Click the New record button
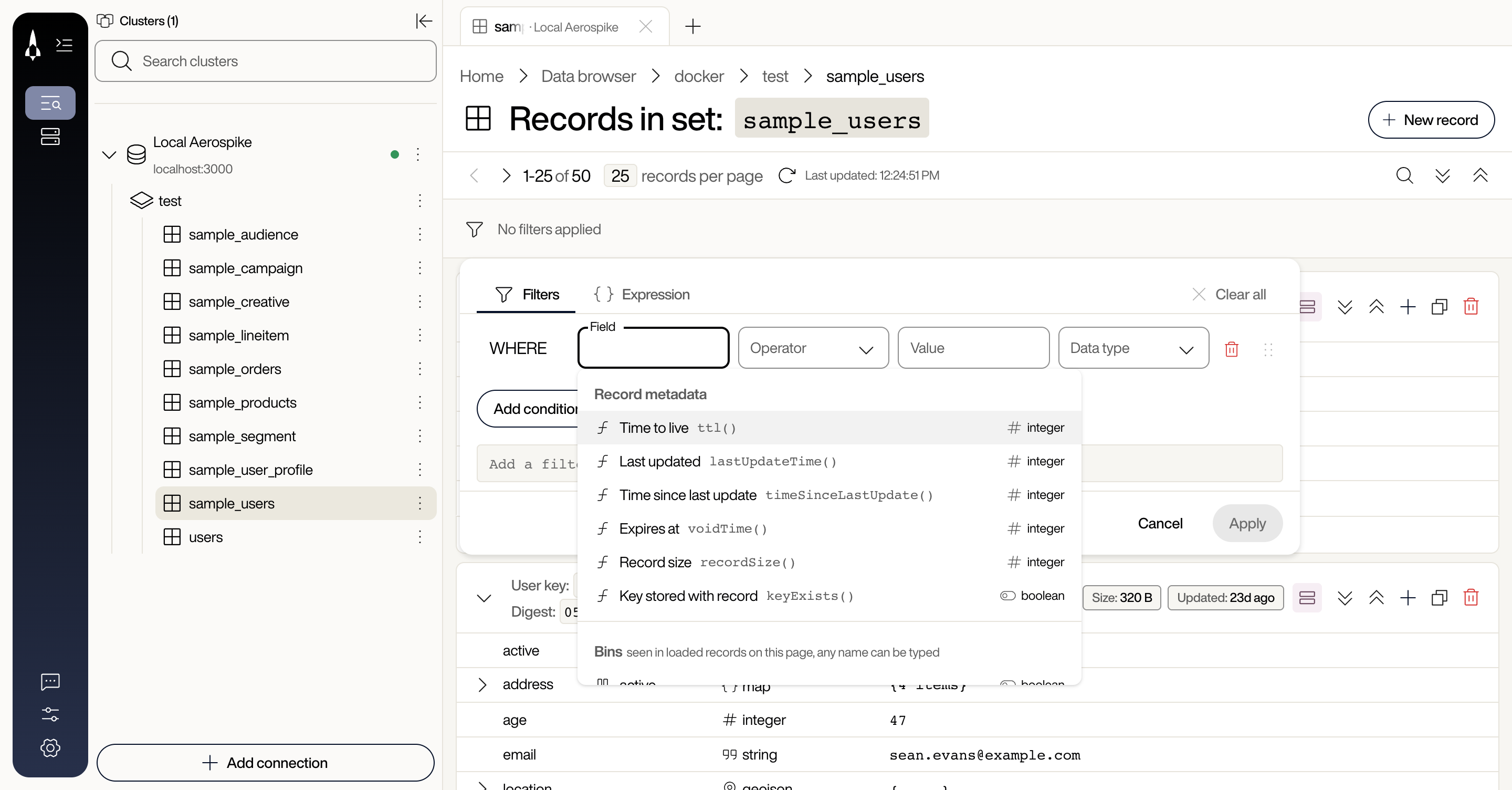This screenshot has width=1512, height=790. (1431, 120)
